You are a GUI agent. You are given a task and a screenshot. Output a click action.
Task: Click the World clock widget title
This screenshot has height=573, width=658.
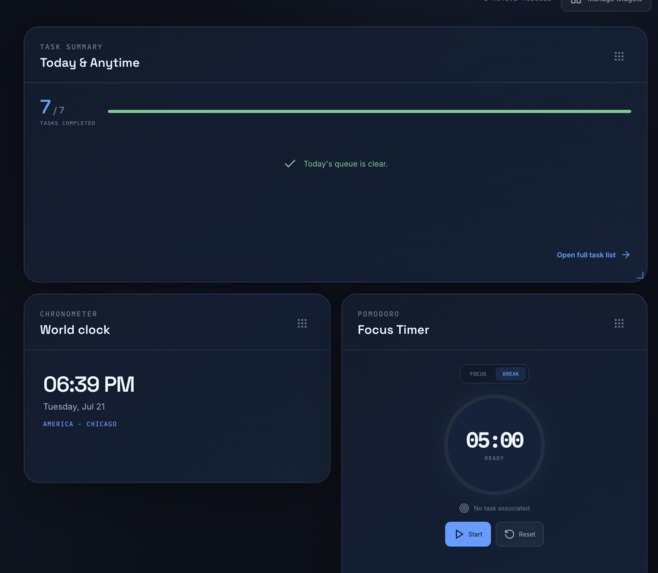click(75, 330)
